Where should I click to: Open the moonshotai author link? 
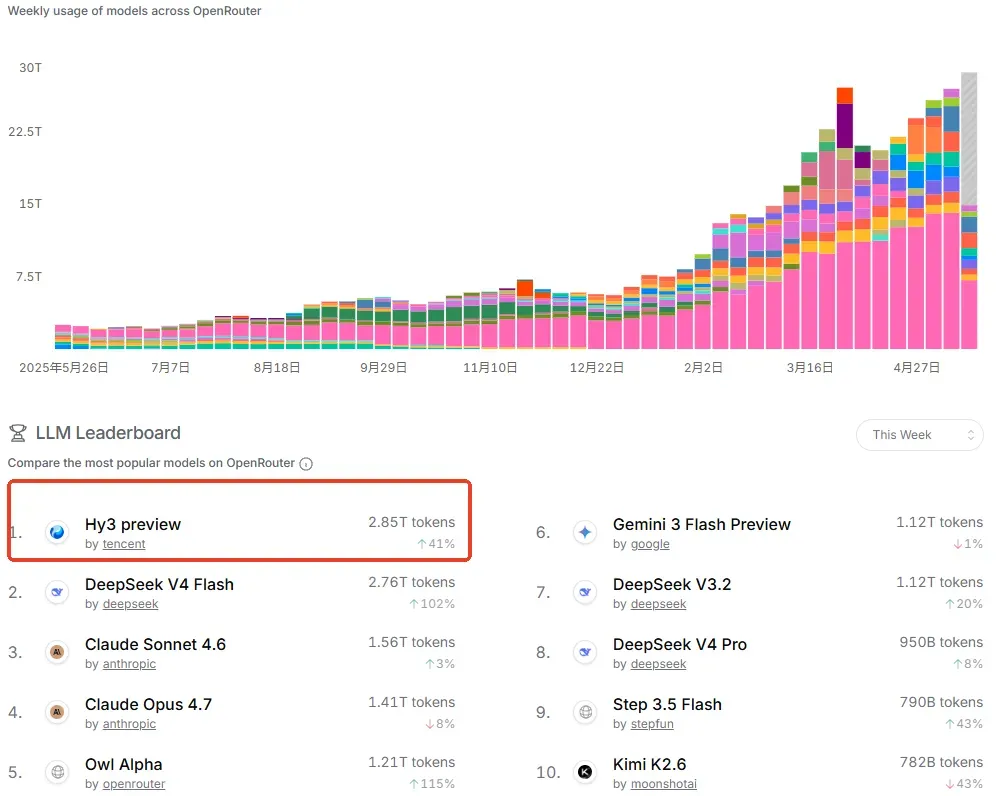pyautogui.click(x=663, y=784)
